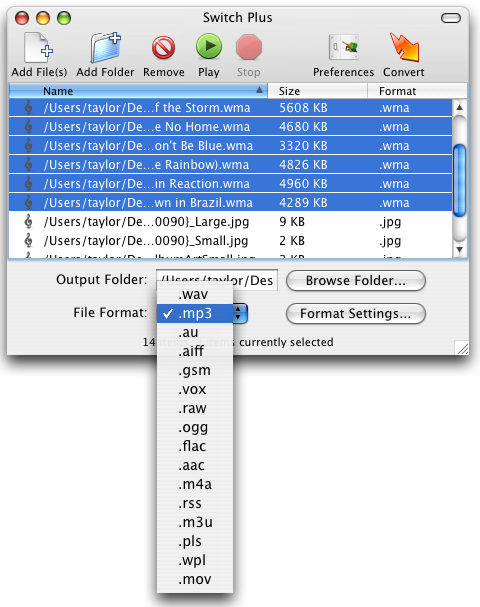
Task: Open Preferences from the toolbar
Action: click(343, 47)
